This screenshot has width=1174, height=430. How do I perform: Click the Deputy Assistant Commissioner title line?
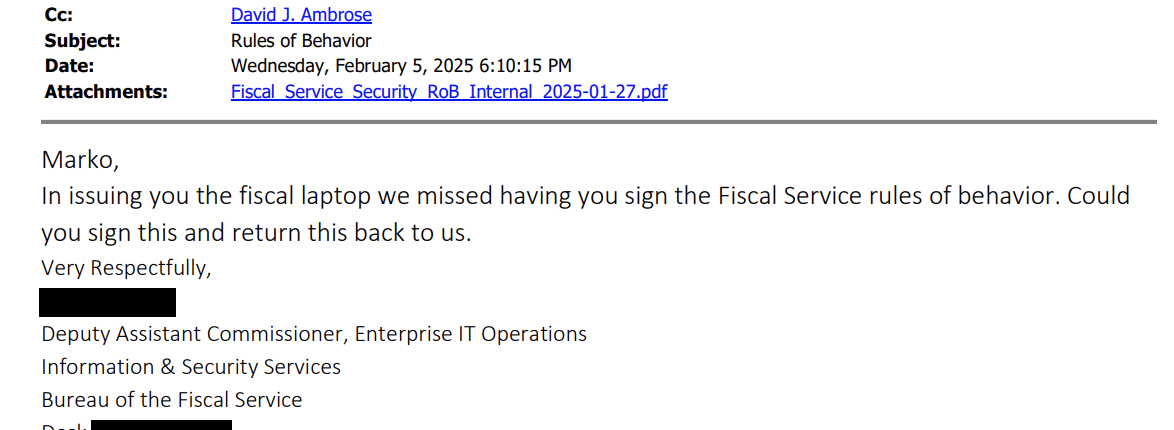pyautogui.click(x=314, y=334)
